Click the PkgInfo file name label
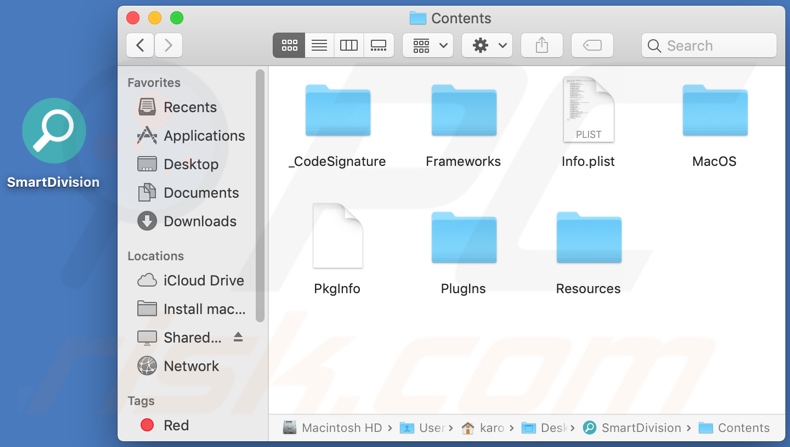This screenshot has height=447, width=790. click(x=337, y=289)
